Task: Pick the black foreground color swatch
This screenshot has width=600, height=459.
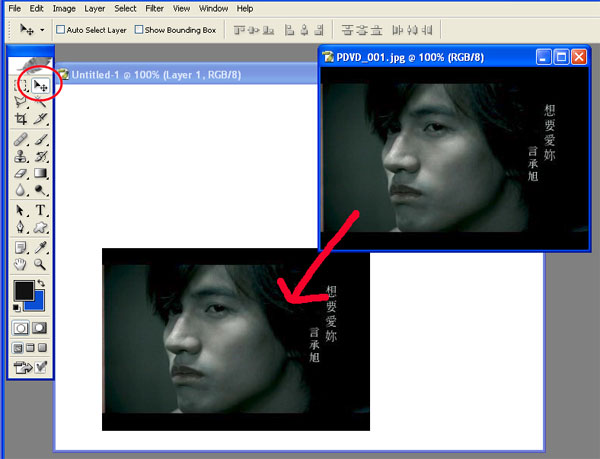Action: [x=24, y=291]
